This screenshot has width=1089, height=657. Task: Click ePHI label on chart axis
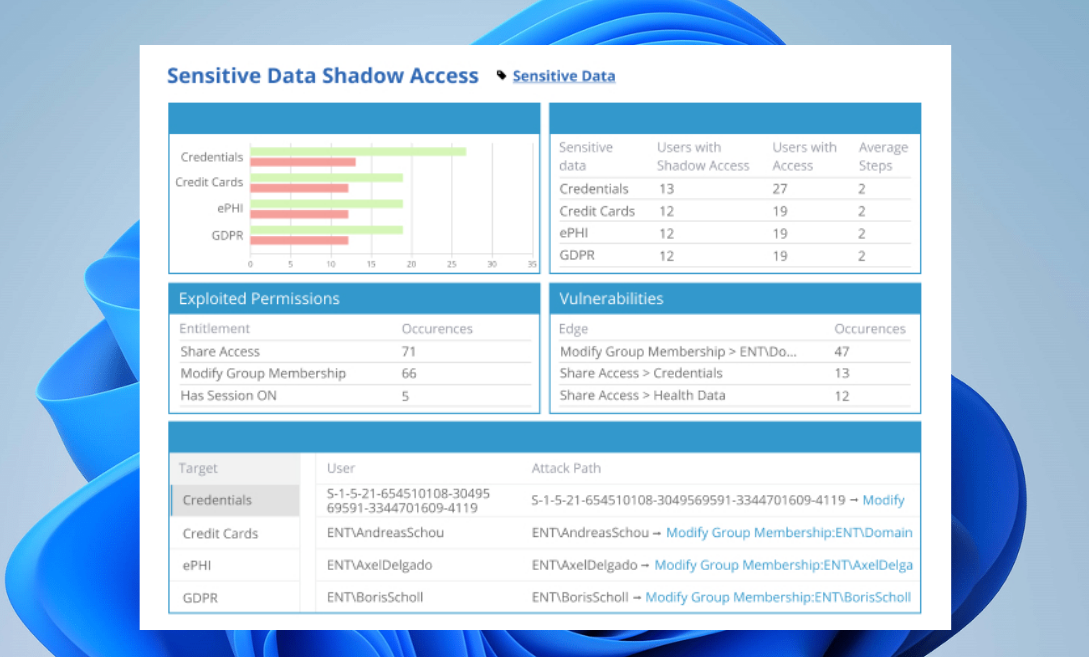[230, 208]
